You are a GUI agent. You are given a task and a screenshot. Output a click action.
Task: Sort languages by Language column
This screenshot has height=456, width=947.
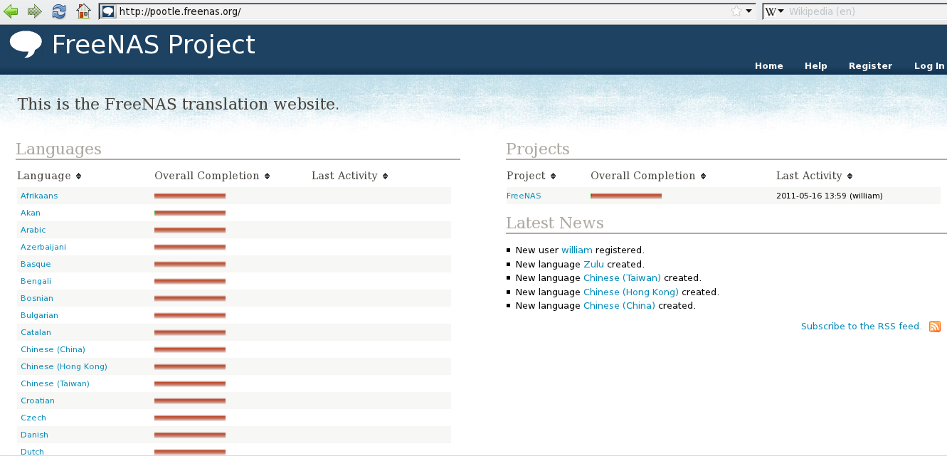49,176
